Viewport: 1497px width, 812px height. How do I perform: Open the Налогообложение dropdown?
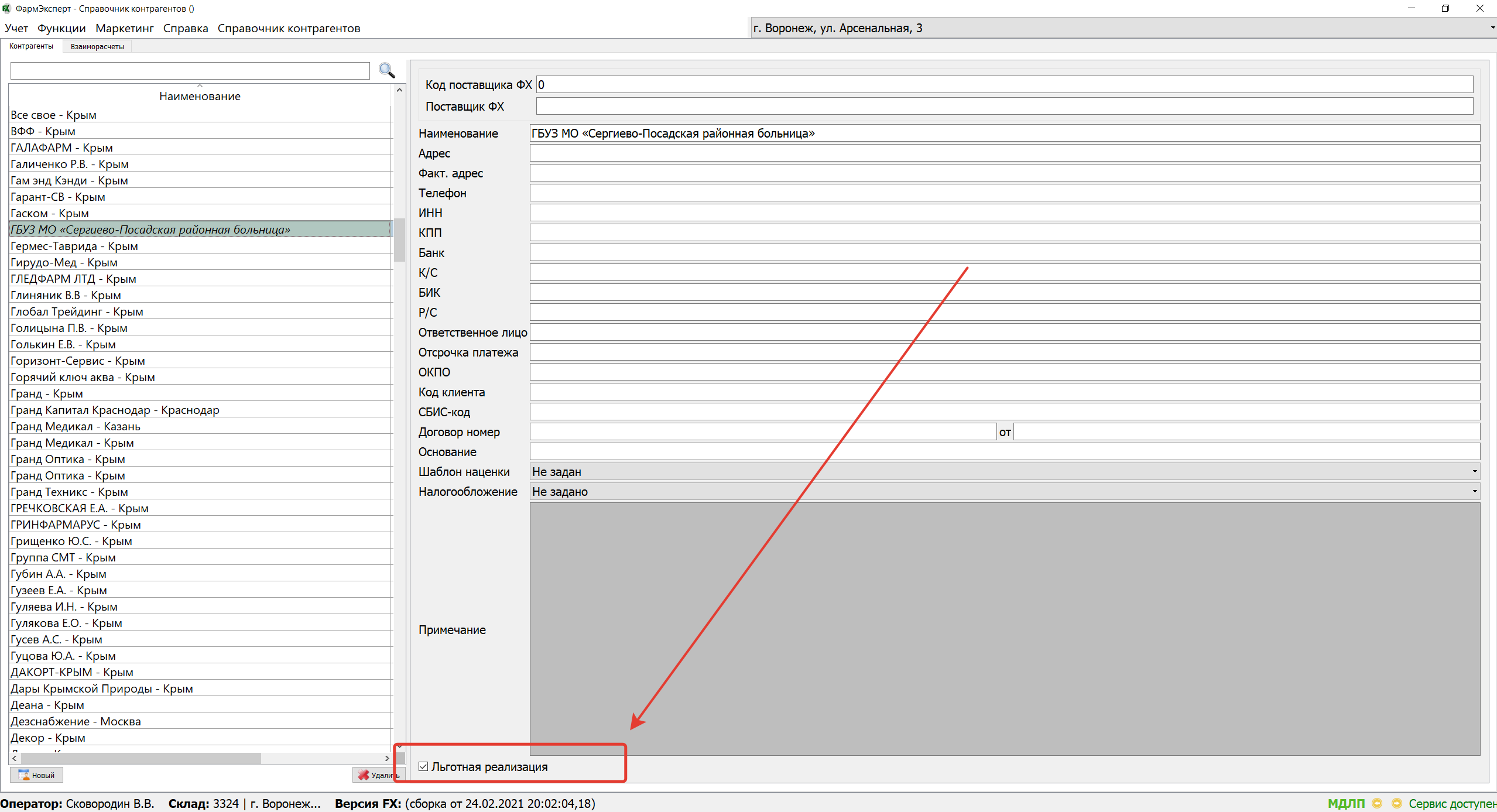[x=1474, y=491]
